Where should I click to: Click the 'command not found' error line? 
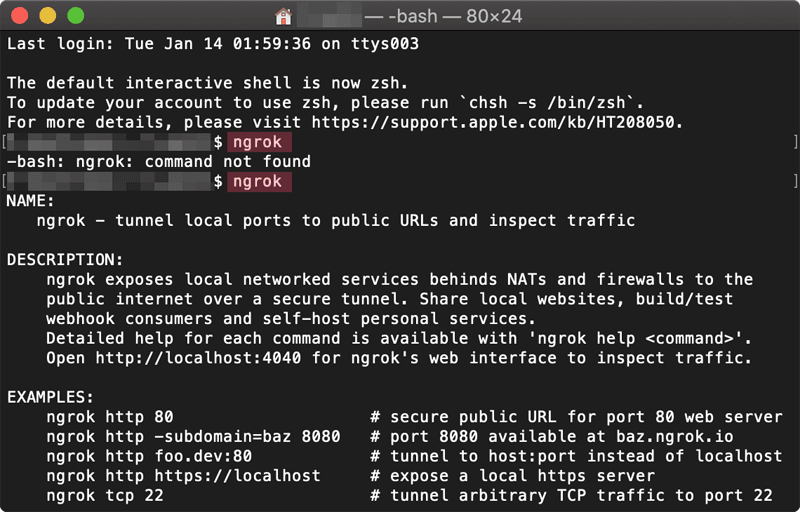[x=159, y=162]
